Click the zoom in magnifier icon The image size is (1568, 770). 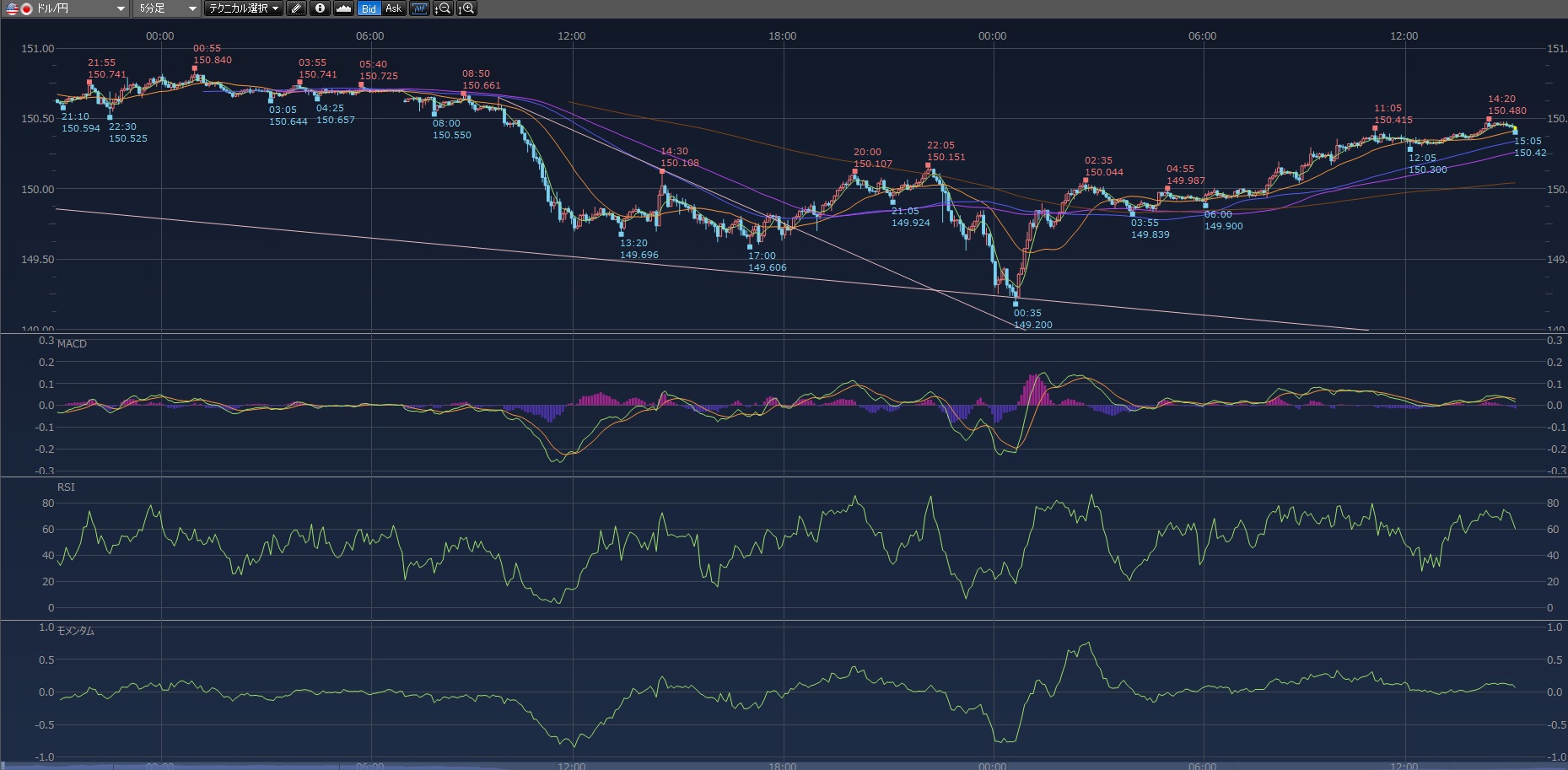pyautogui.click(x=466, y=8)
